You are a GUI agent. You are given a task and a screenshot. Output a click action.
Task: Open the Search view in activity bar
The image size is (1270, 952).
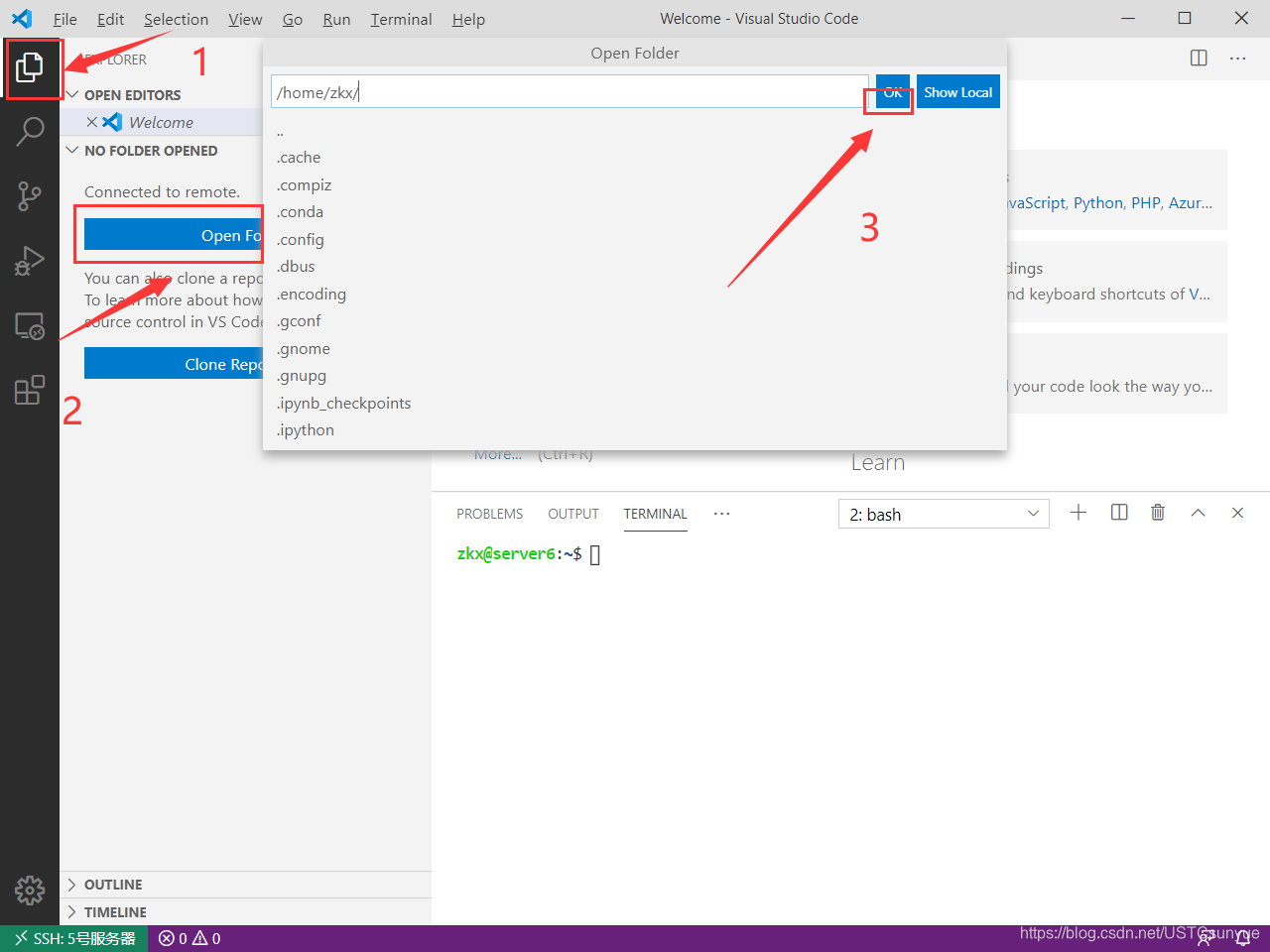pyautogui.click(x=30, y=131)
